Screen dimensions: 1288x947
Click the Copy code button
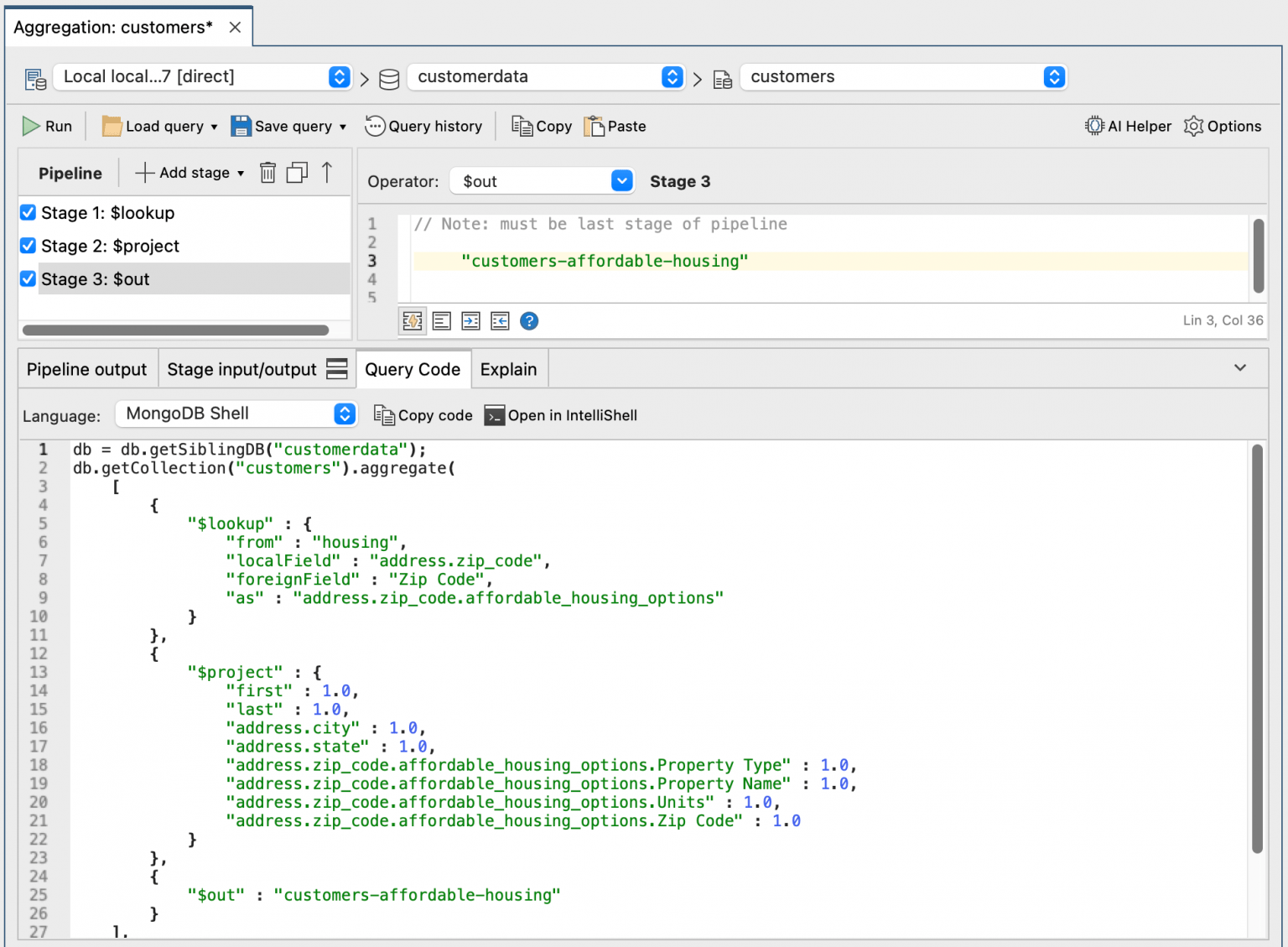pyautogui.click(x=423, y=415)
